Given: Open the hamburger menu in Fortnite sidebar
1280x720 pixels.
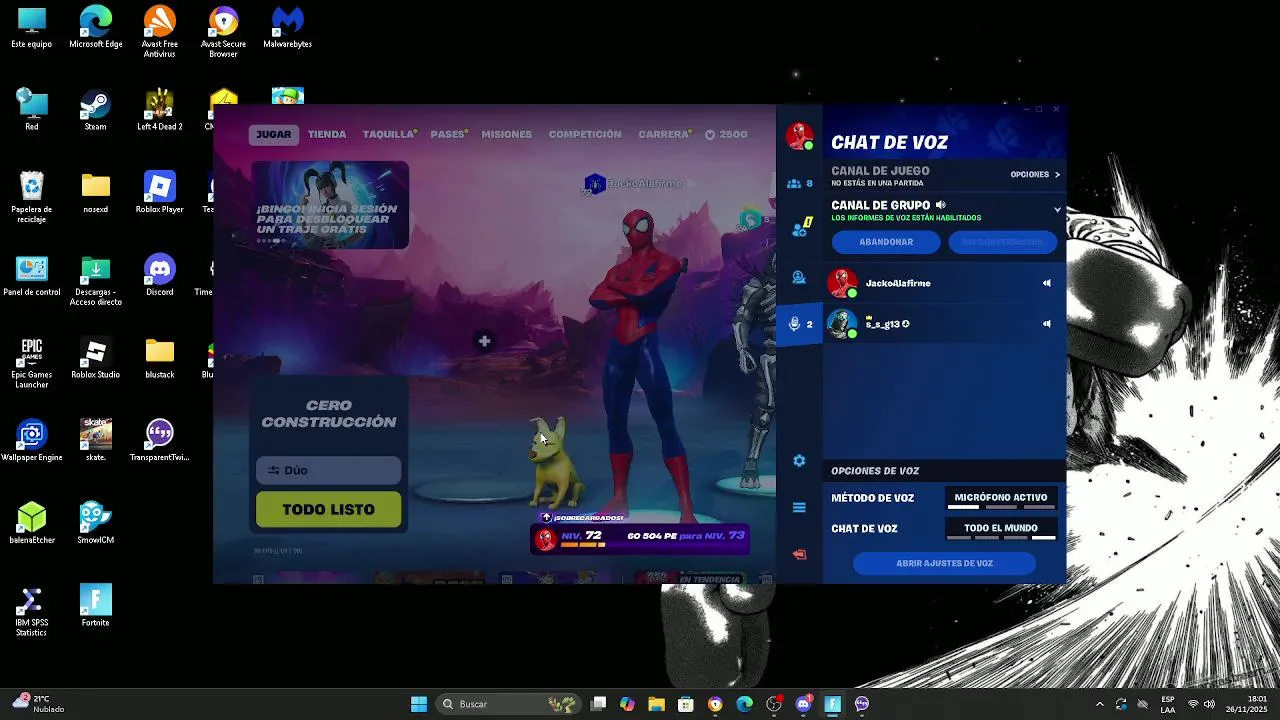Looking at the screenshot, I should 799,508.
